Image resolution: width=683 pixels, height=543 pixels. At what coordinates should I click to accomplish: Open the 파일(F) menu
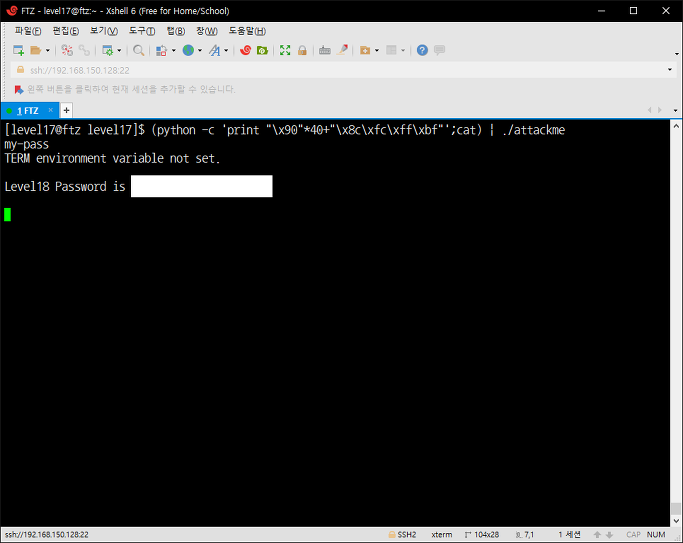tap(28, 31)
